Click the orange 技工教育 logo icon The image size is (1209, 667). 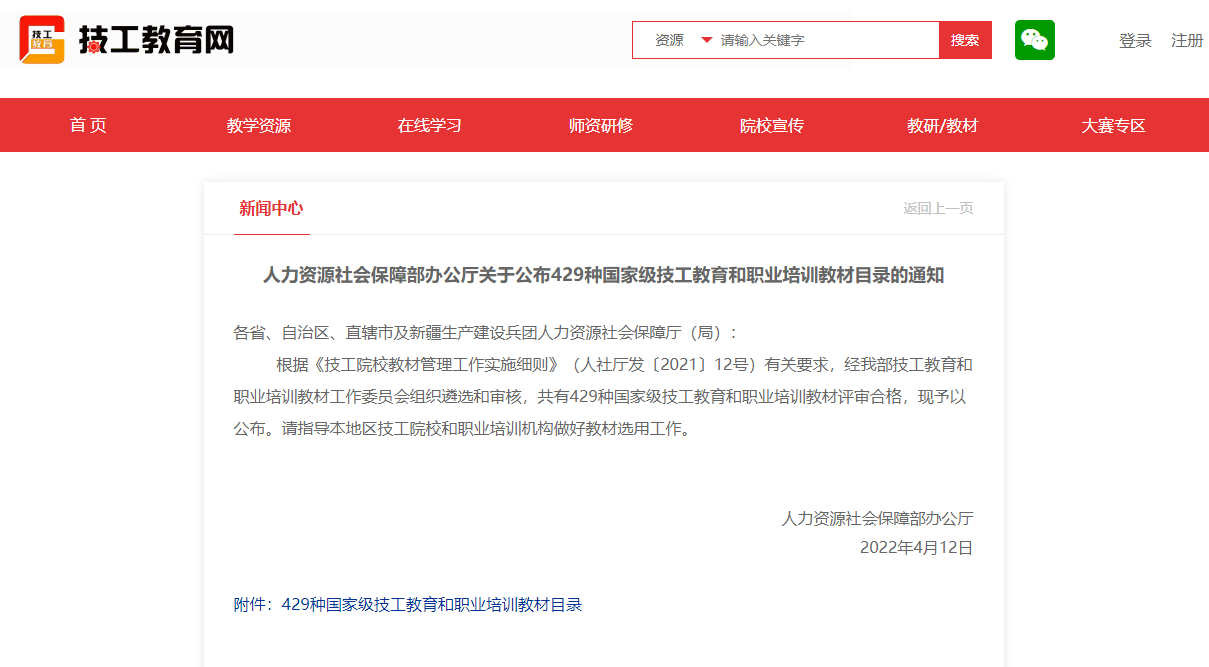pyautogui.click(x=42, y=40)
